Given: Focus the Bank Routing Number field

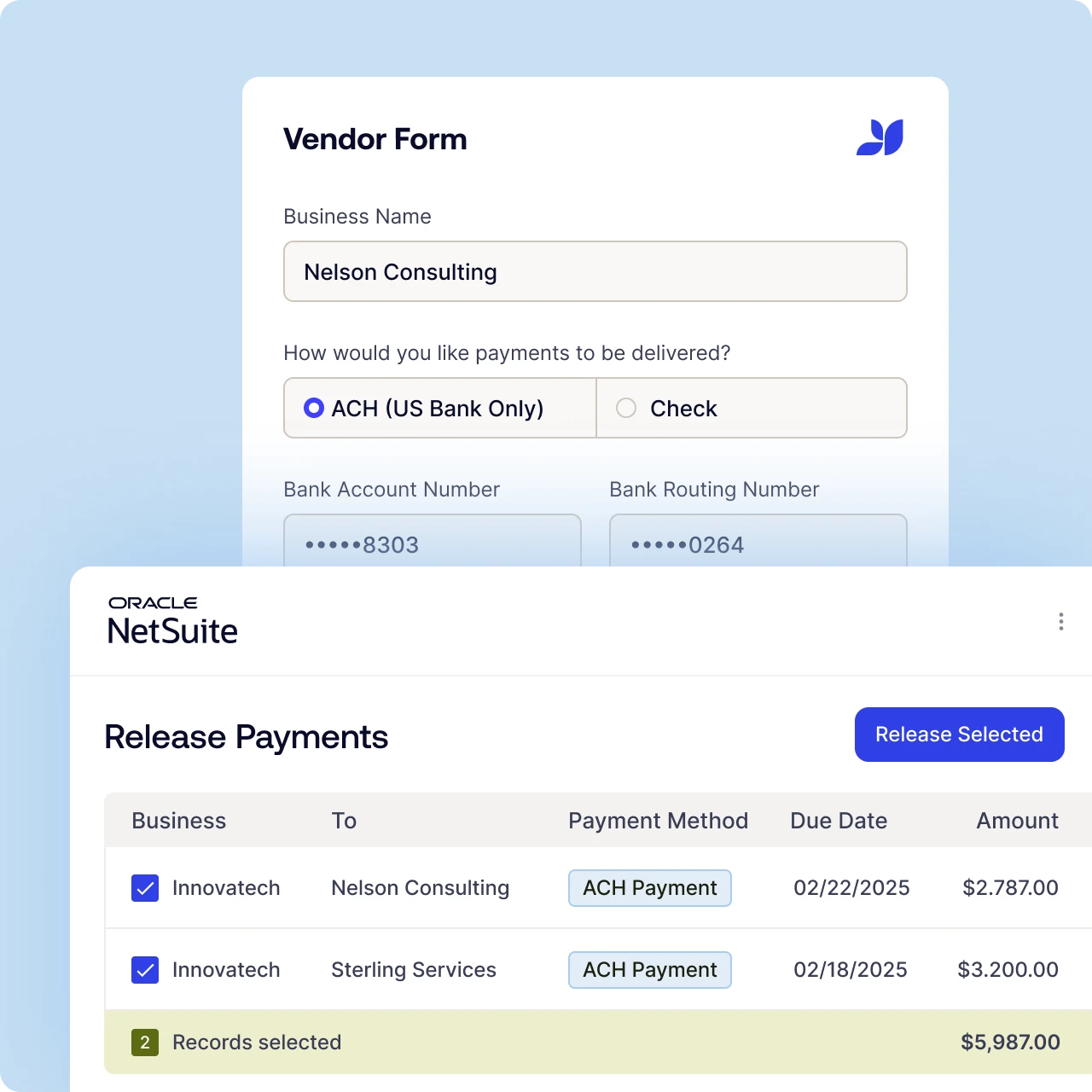Looking at the screenshot, I should click(x=758, y=543).
